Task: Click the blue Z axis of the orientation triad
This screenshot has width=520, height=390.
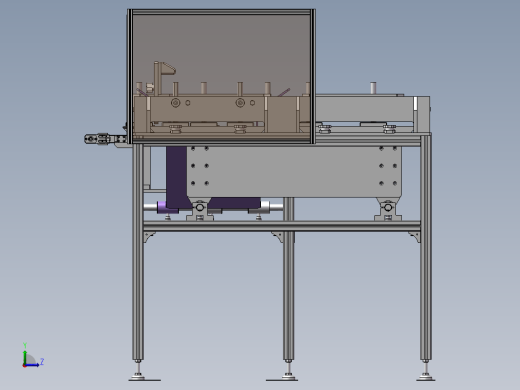Action: [32, 365]
